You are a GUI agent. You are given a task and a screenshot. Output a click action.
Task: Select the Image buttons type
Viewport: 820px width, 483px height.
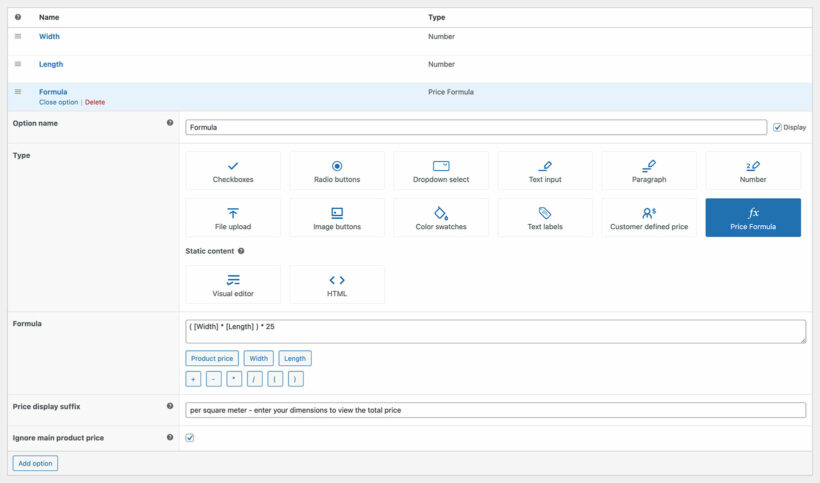click(x=337, y=218)
